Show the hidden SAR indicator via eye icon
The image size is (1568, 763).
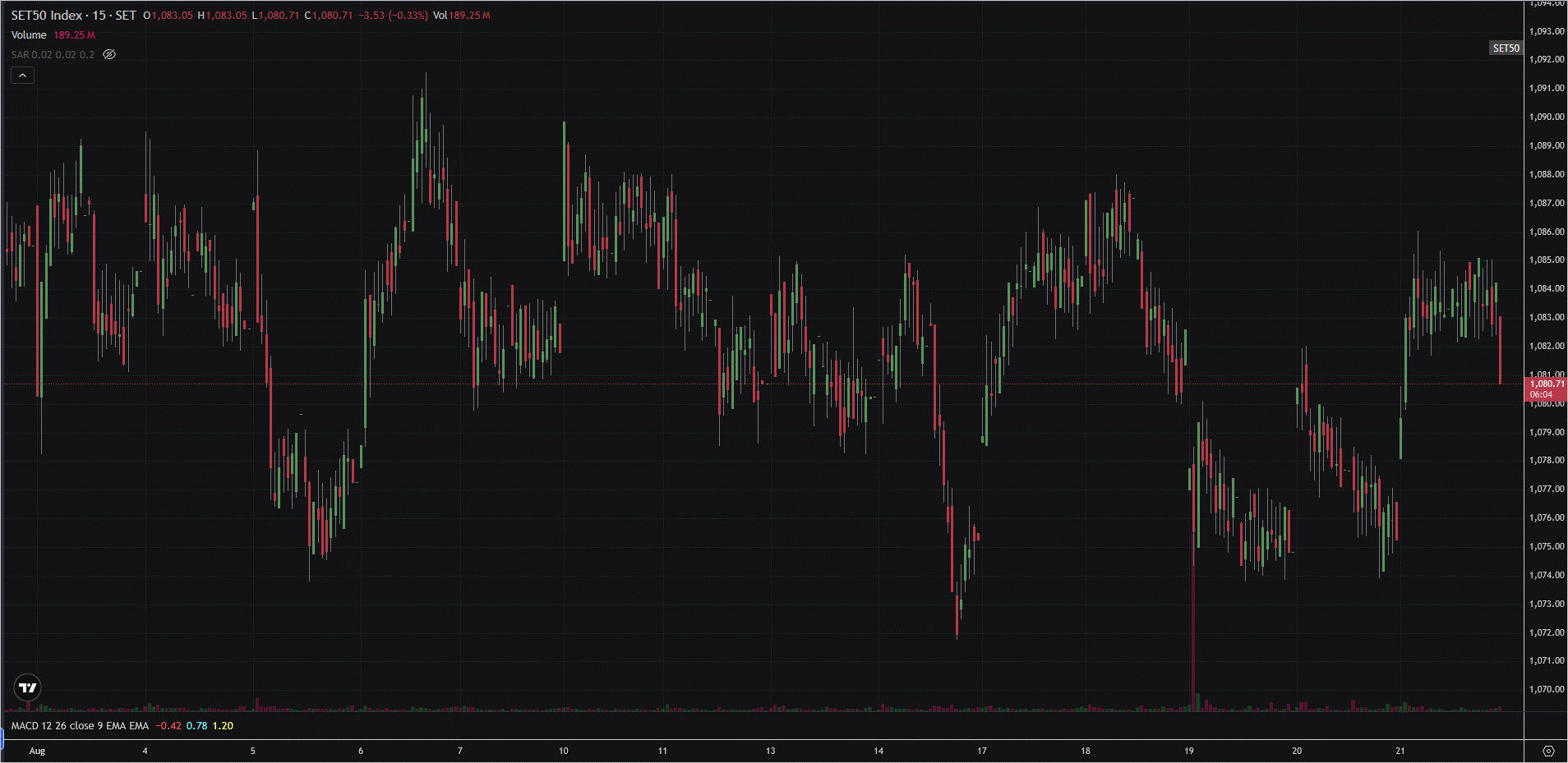point(109,54)
